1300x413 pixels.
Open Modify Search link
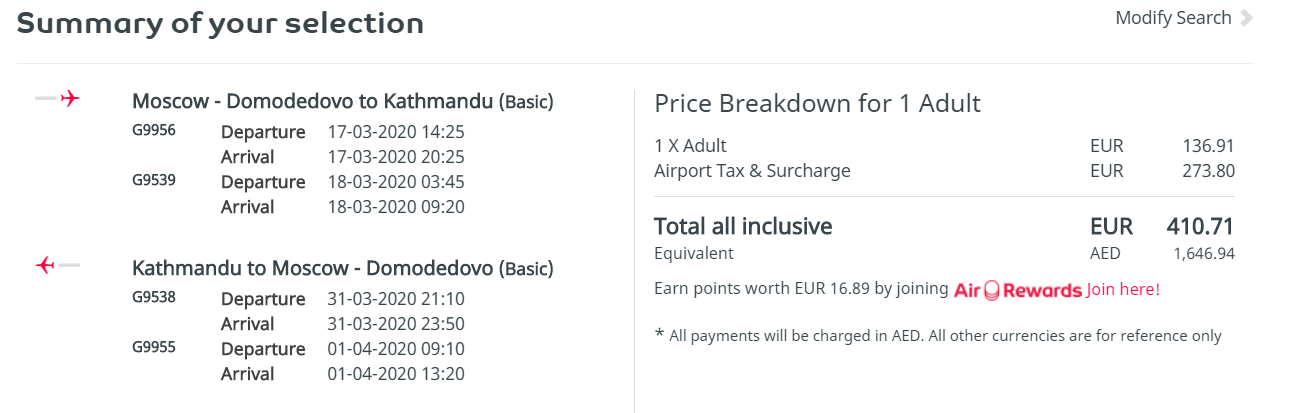coord(1173,18)
